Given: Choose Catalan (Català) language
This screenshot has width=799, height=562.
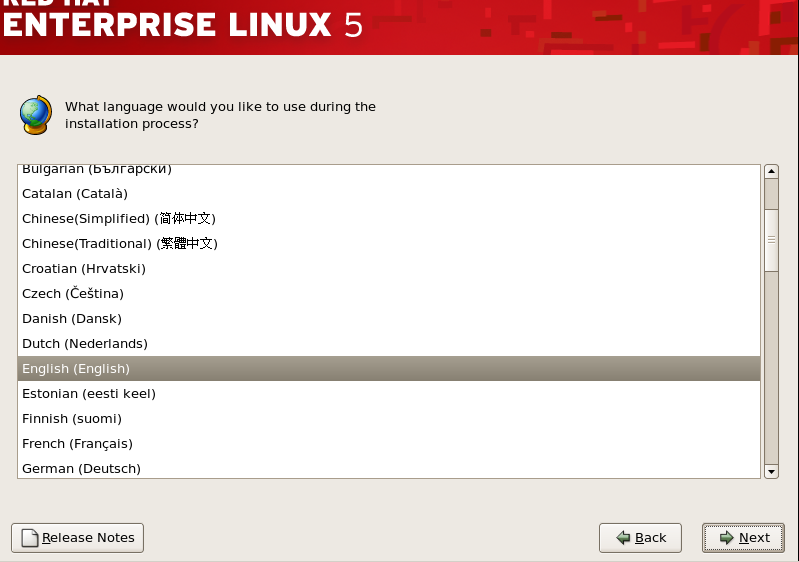Looking at the screenshot, I should [389, 194].
